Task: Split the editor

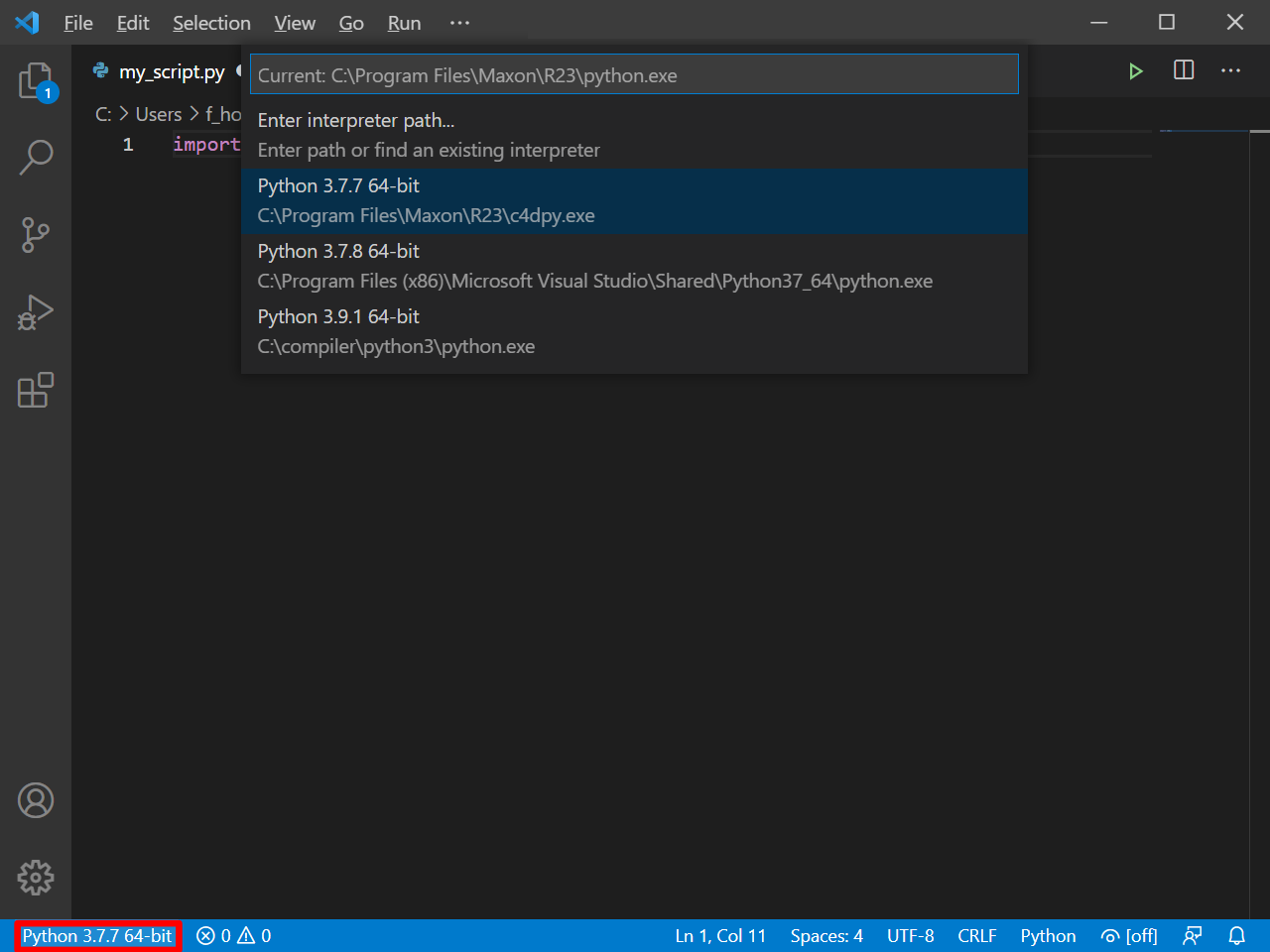Action: (1183, 70)
